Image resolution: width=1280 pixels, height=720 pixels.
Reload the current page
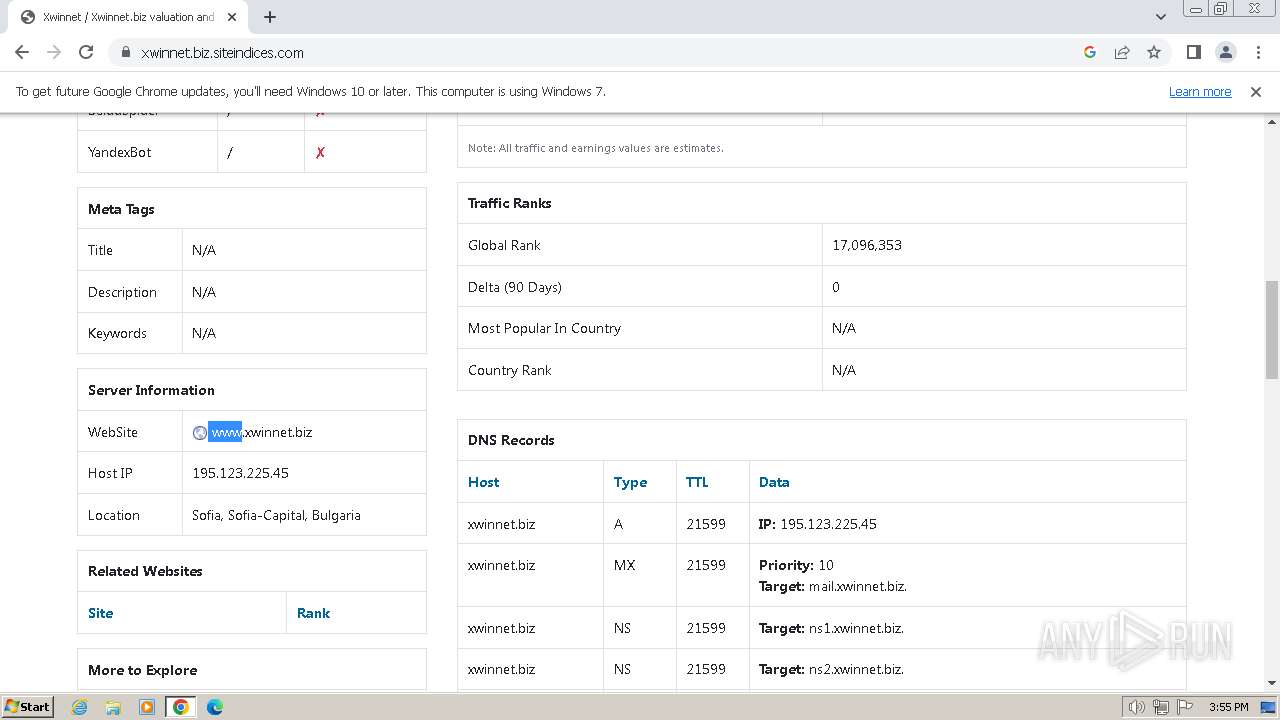86,52
